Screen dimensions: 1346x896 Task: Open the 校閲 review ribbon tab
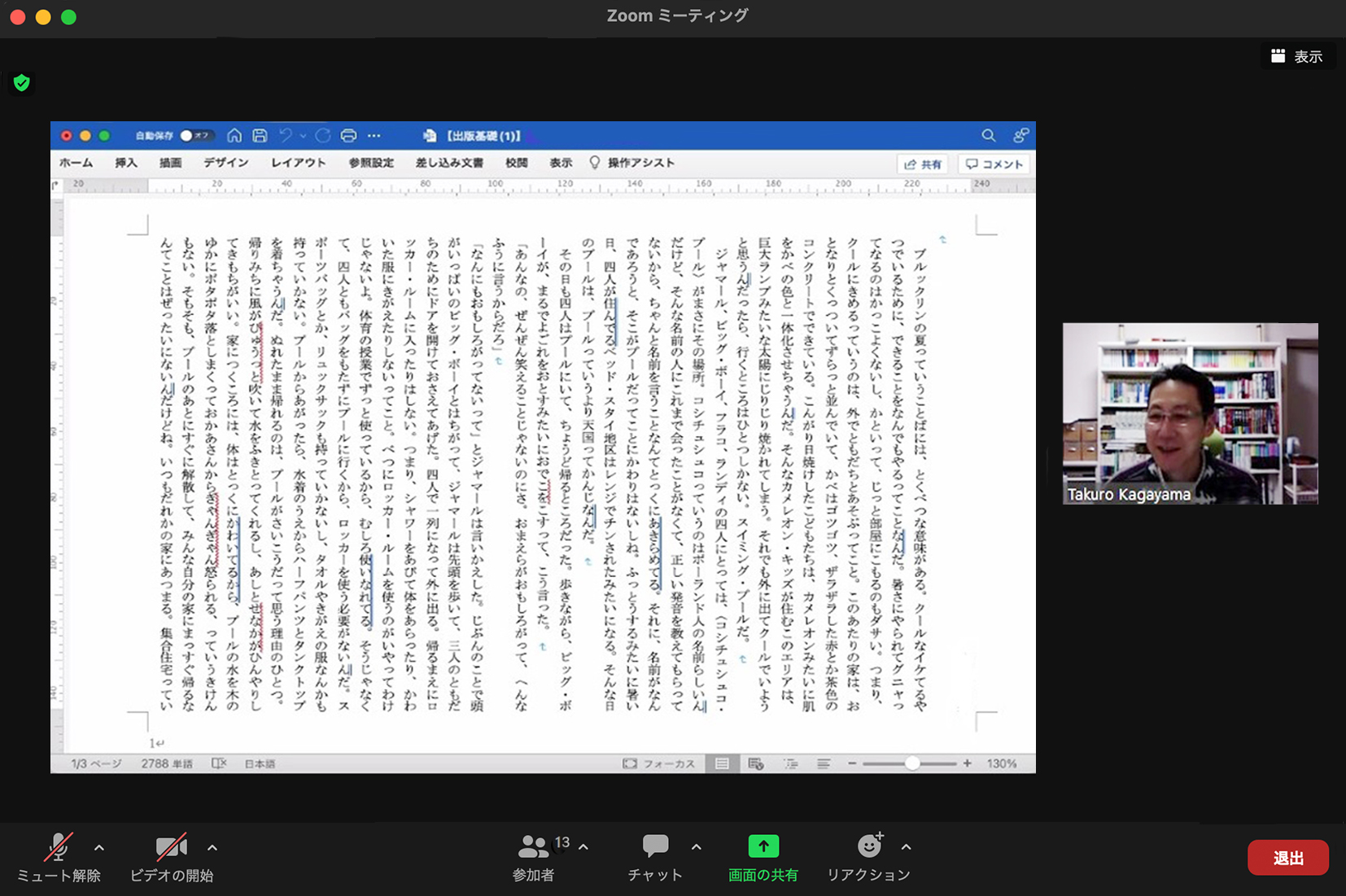[516, 163]
